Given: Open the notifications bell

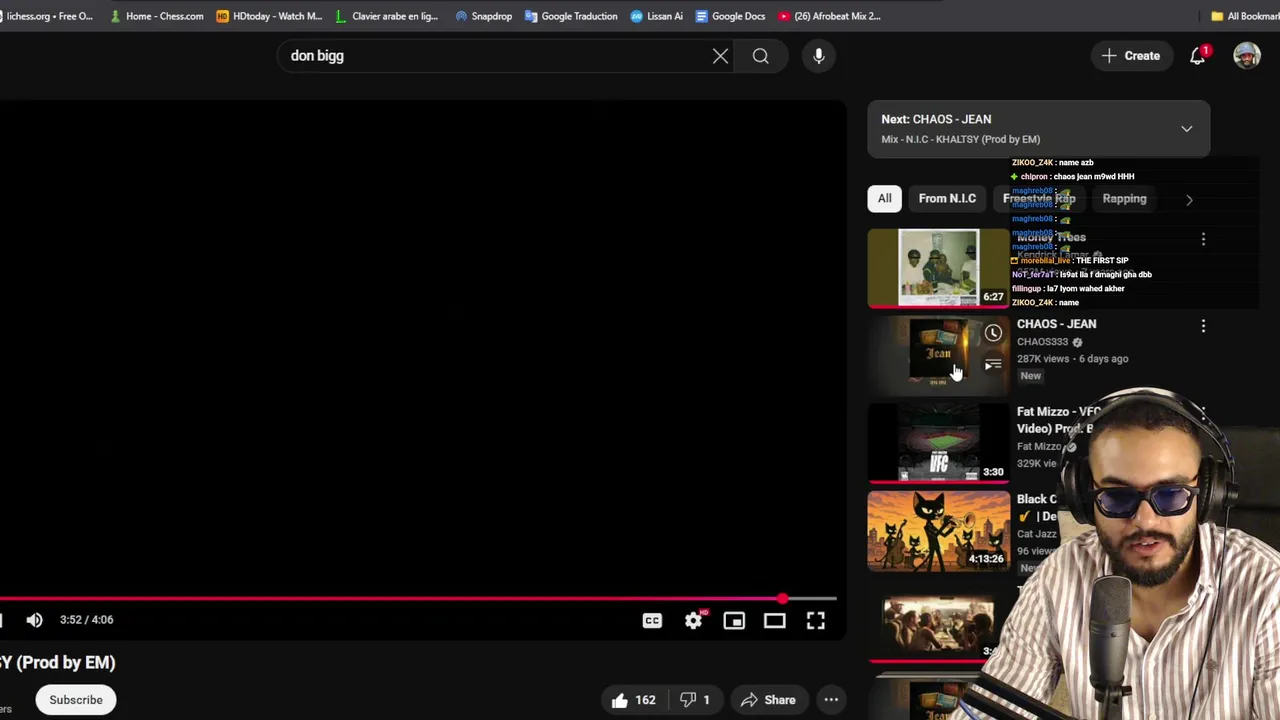Looking at the screenshot, I should (1198, 56).
